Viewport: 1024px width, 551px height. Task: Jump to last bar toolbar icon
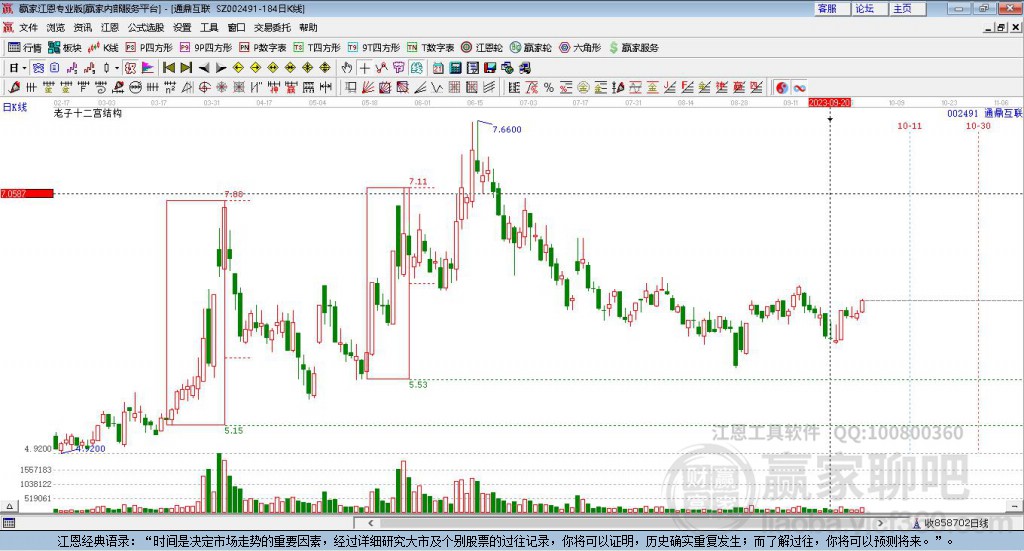tap(186, 68)
